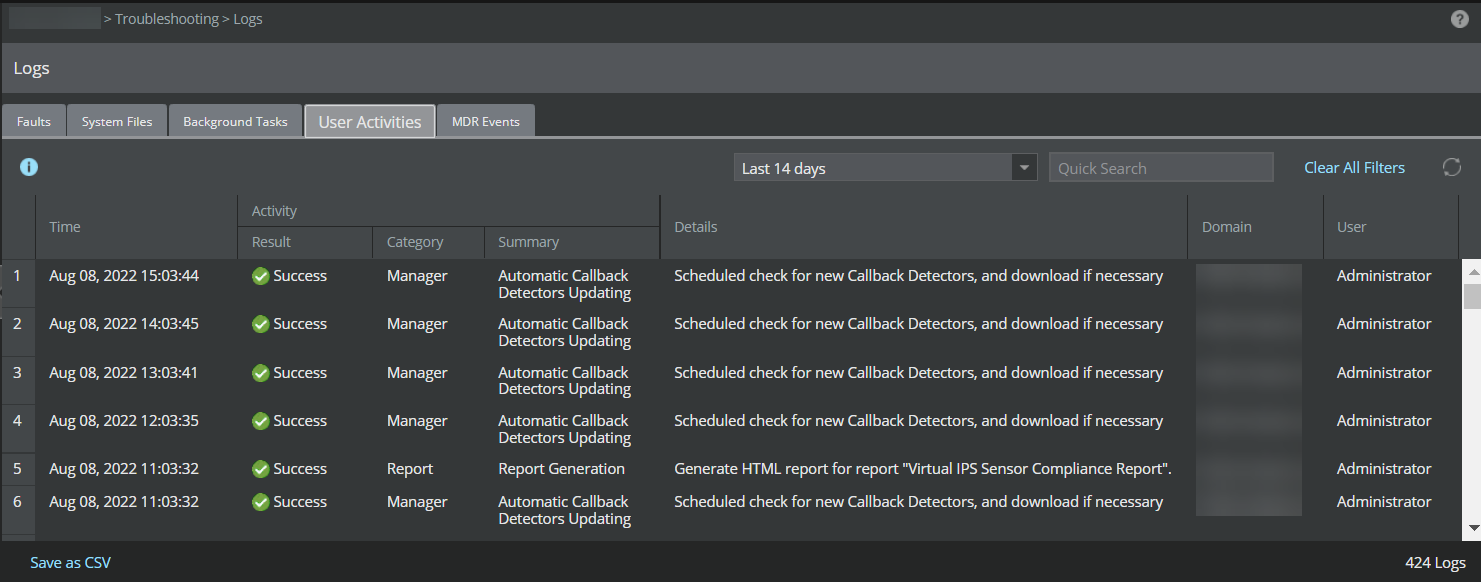Switch to the Faults tab

(34, 121)
